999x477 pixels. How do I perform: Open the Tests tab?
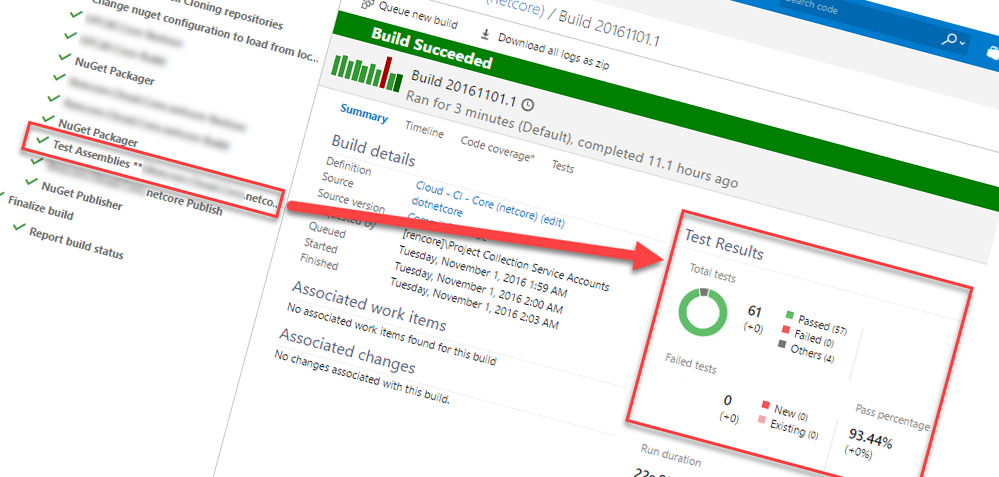563,167
